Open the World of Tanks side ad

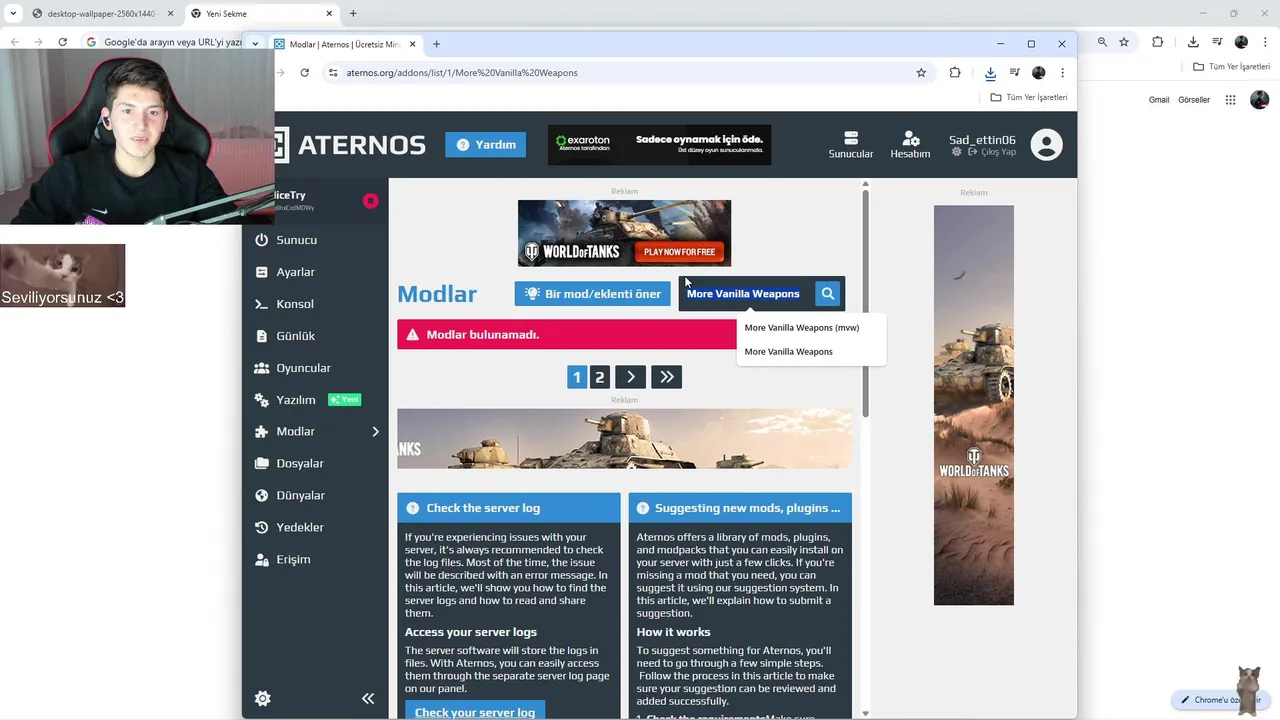pyautogui.click(x=973, y=405)
